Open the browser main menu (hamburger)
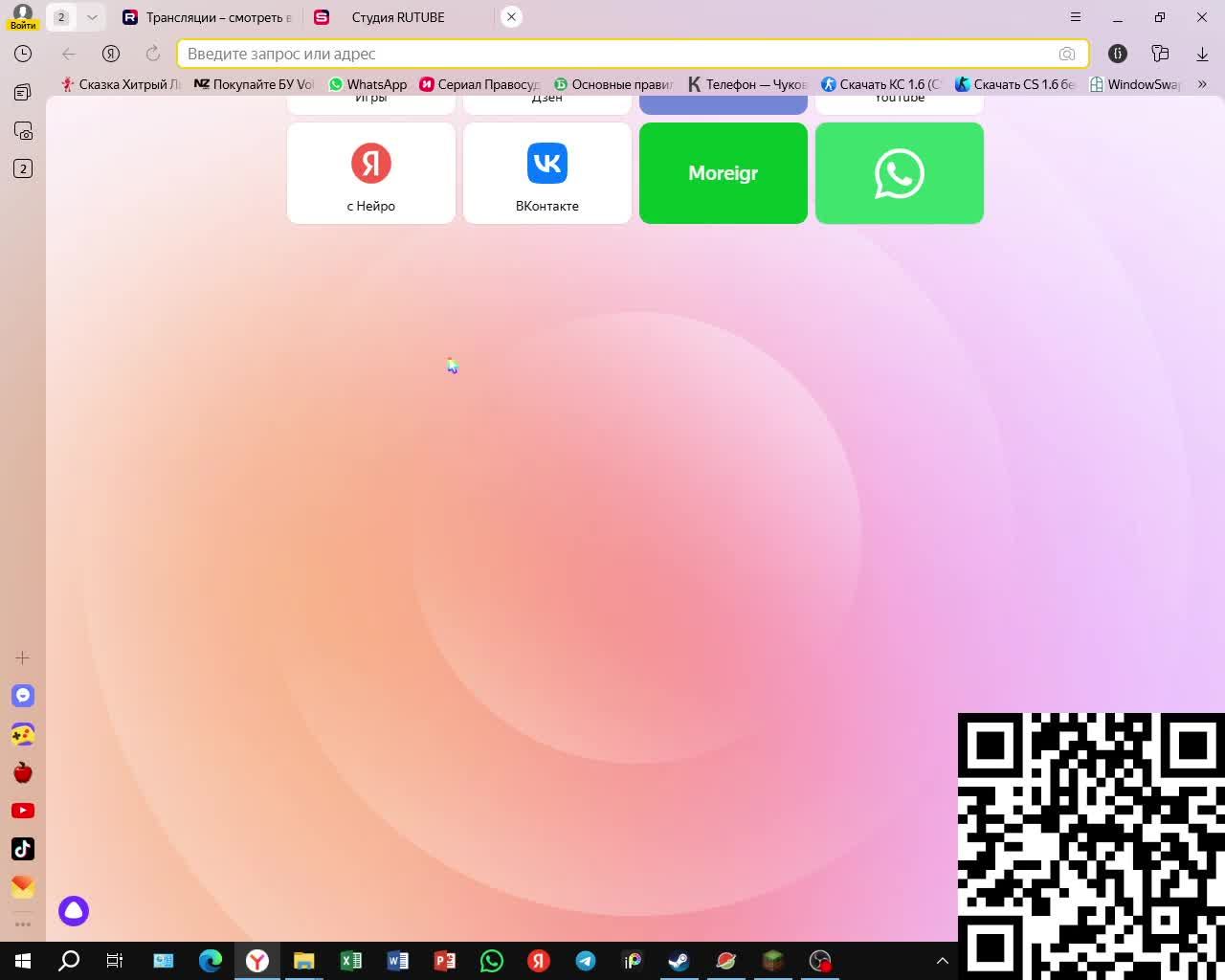Viewport: 1225px width, 980px height. pyautogui.click(x=1076, y=17)
